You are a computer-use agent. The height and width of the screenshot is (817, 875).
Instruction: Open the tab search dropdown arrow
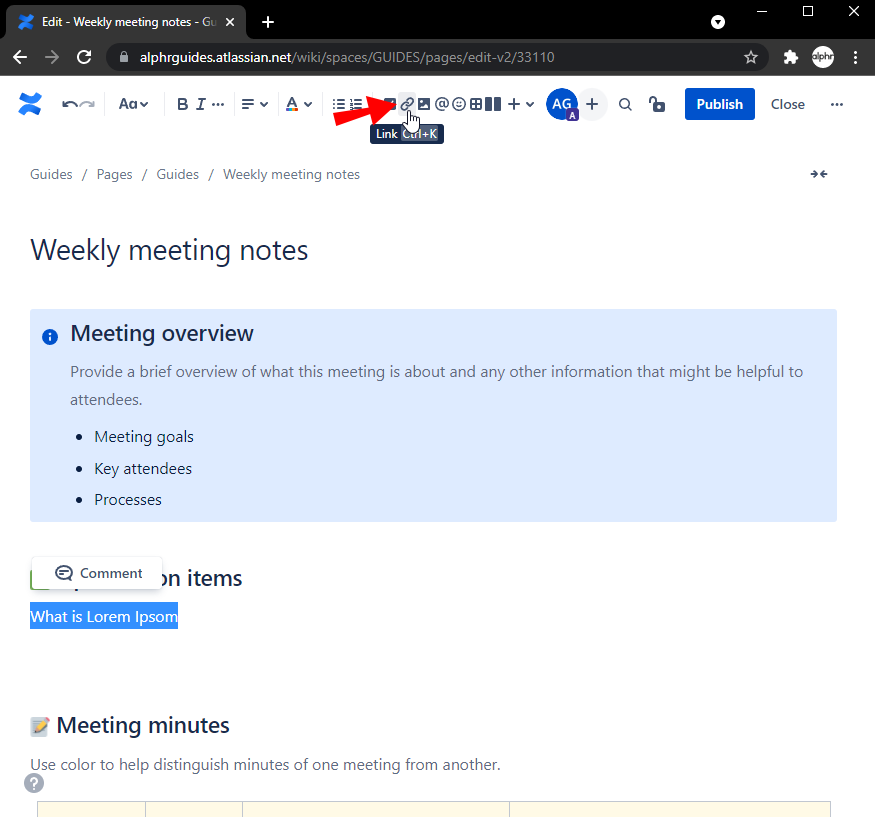tap(718, 22)
